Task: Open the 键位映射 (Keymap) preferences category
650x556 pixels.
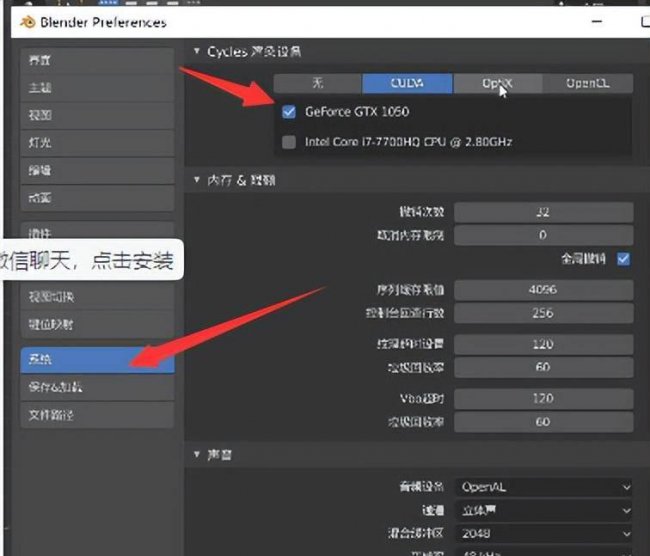Action: (x=97, y=324)
